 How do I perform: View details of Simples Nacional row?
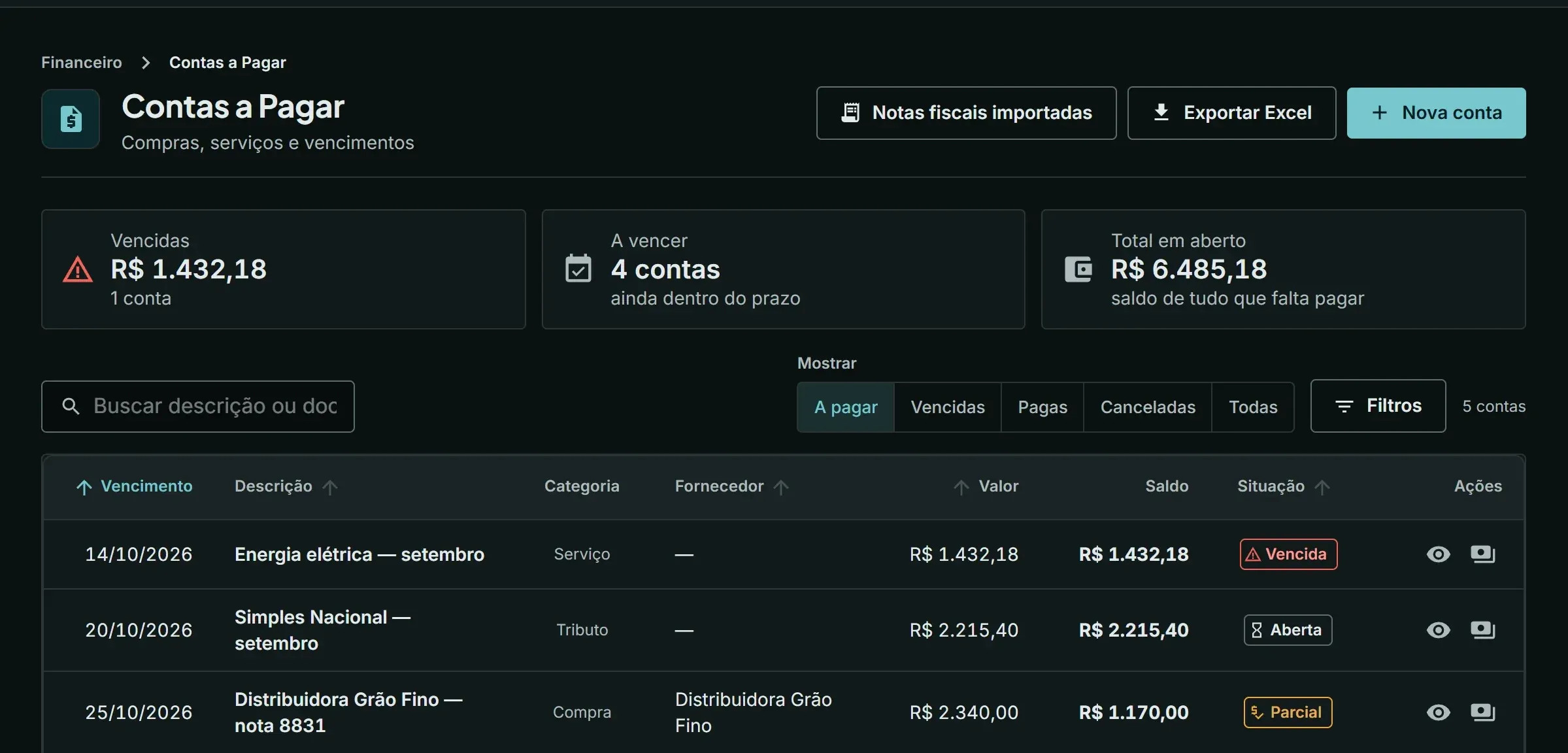point(1438,630)
